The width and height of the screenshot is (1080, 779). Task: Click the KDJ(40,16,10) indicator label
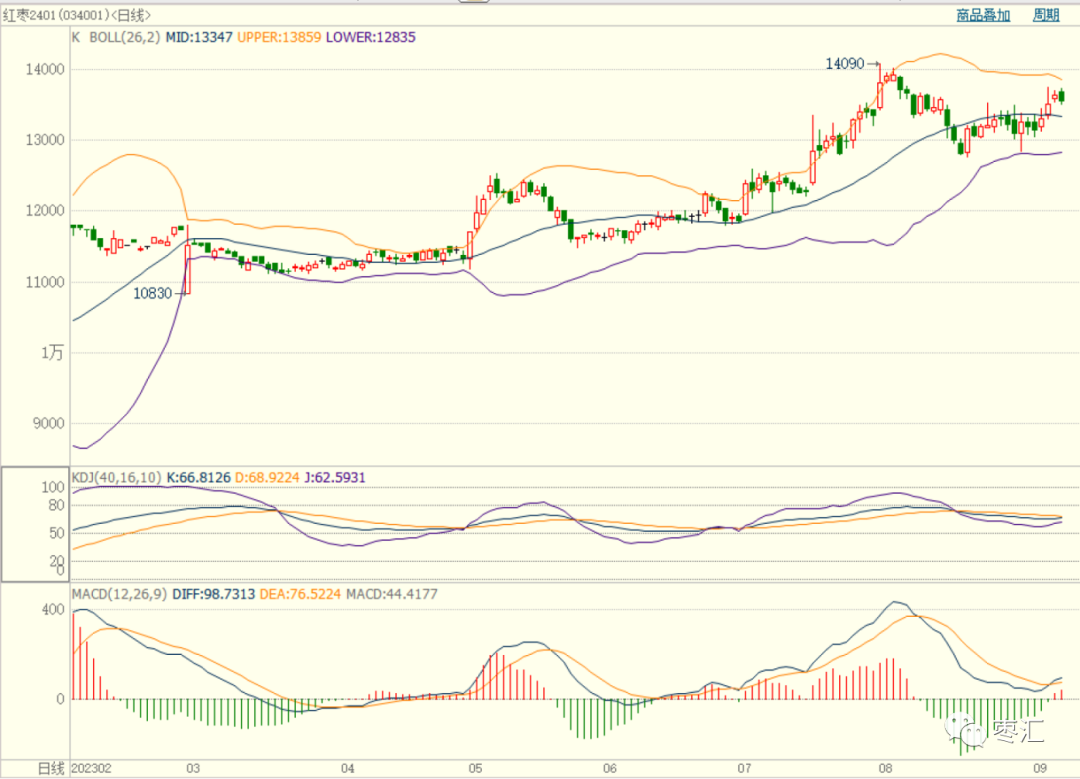(x=116, y=477)
